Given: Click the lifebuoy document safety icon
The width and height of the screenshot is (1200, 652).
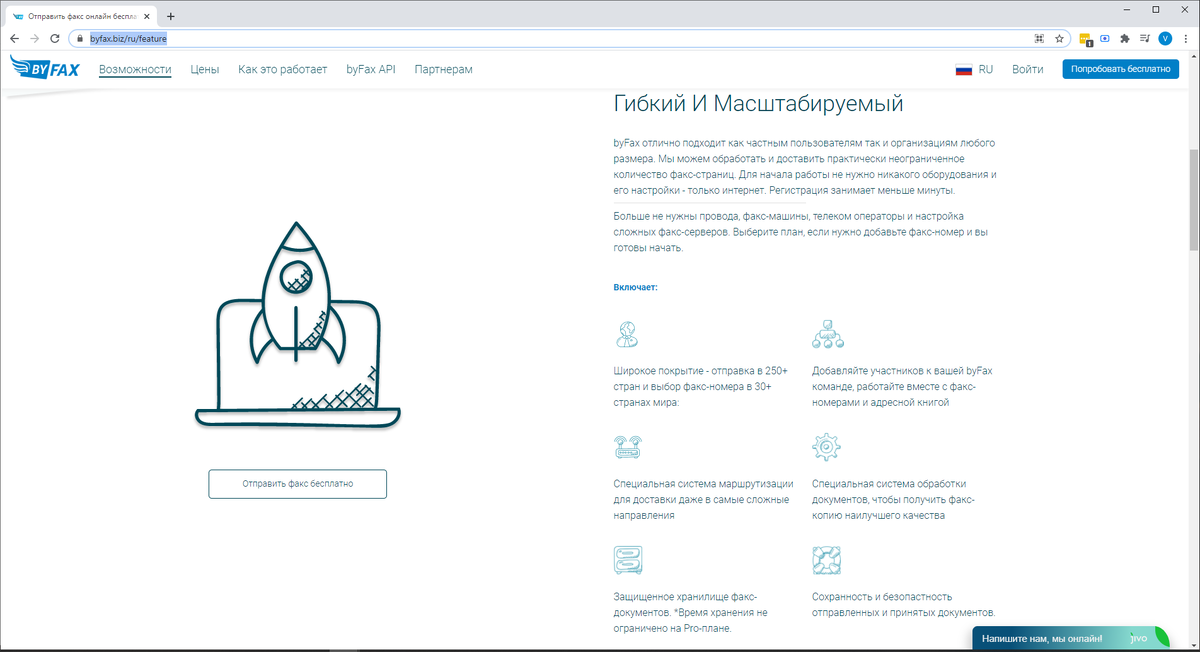Looking at the screenshot, I should click(827, 558).
